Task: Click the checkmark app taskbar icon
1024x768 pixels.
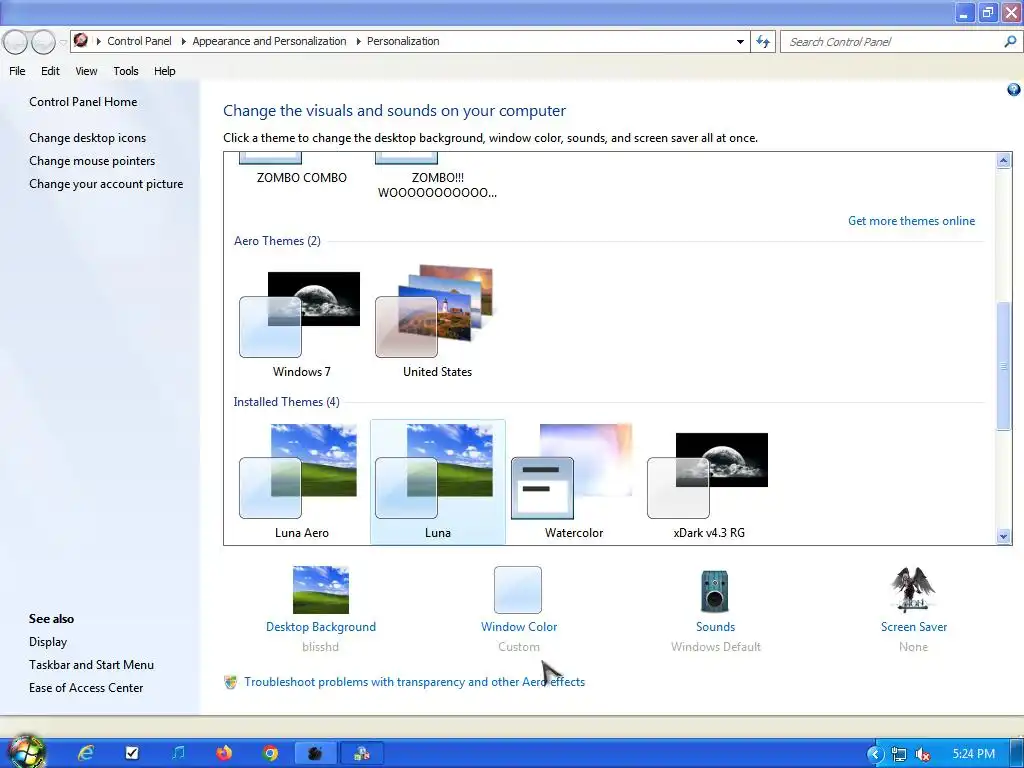Action: (132, 753)
